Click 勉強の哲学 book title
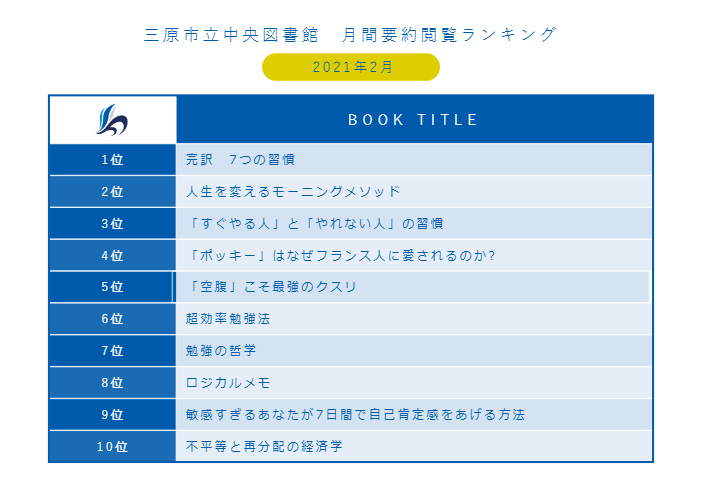702x486 pixels. click(221, 350)
